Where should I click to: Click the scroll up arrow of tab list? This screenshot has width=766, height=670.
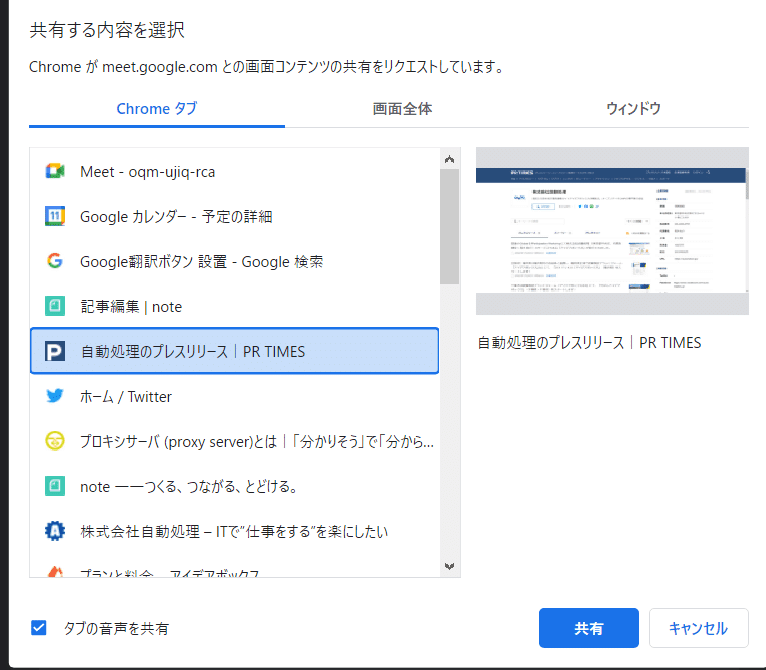pos(449,159)
